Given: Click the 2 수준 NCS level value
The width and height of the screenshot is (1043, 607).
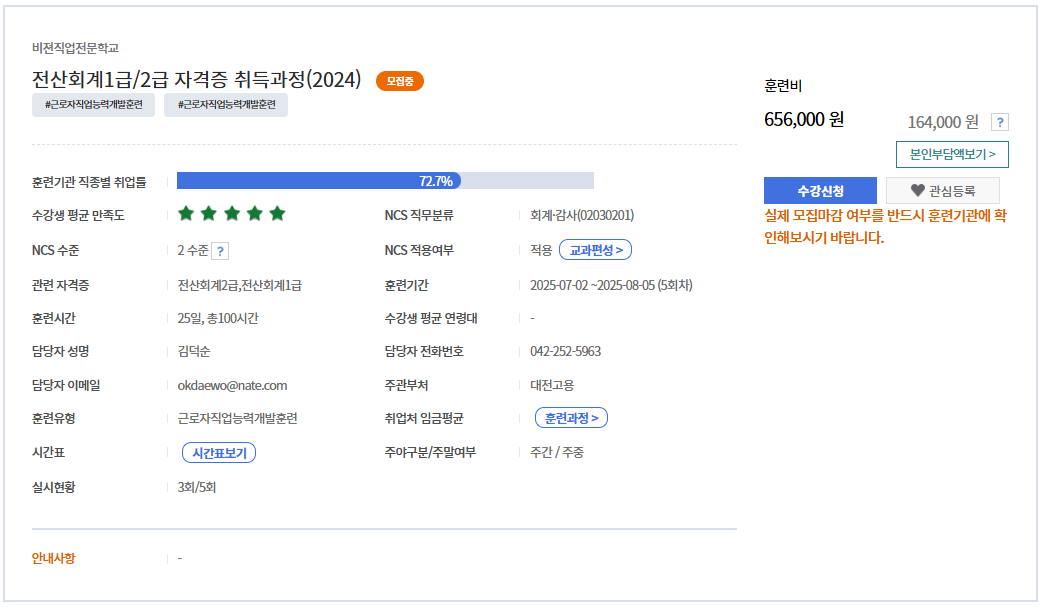Looking at the screenshot, I should 193,251.
